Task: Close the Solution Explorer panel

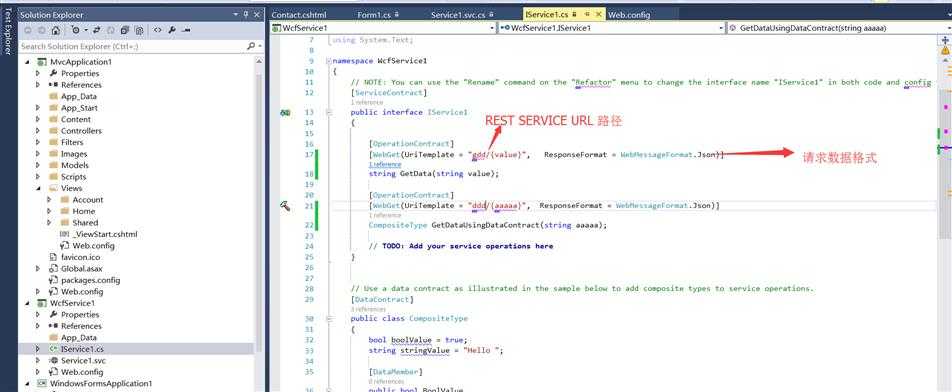Action: click(x=257, y=14)
